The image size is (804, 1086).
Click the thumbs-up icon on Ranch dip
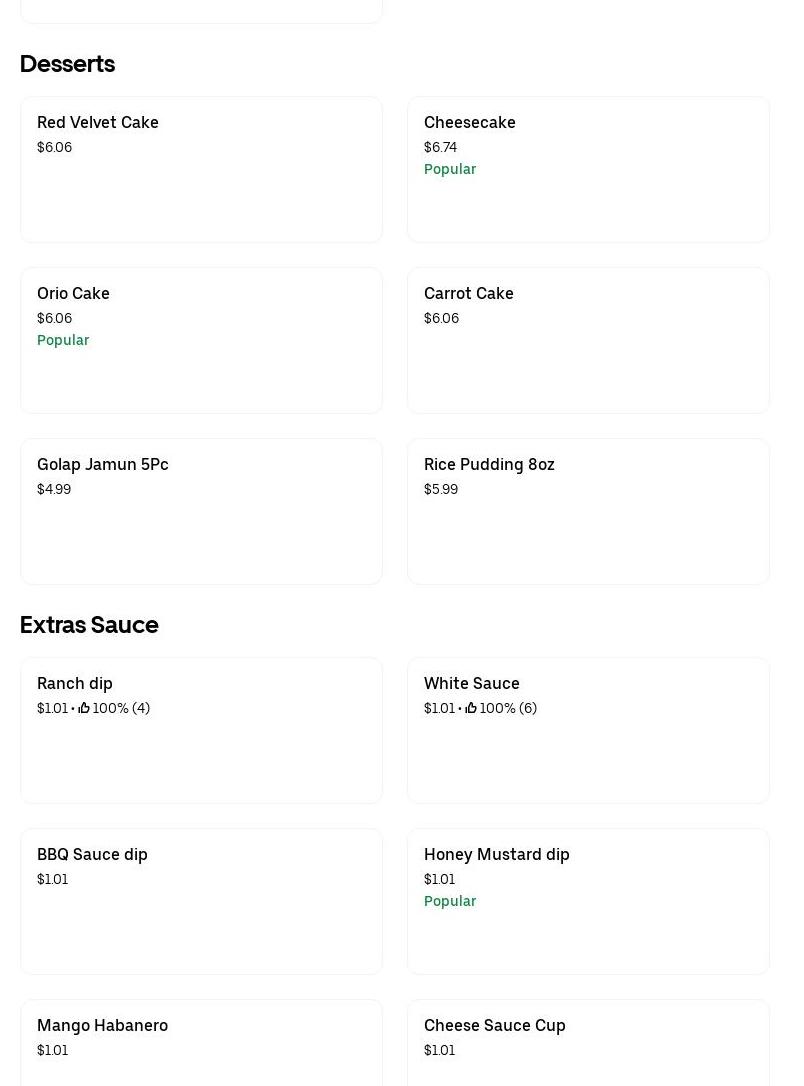(84, 708)
